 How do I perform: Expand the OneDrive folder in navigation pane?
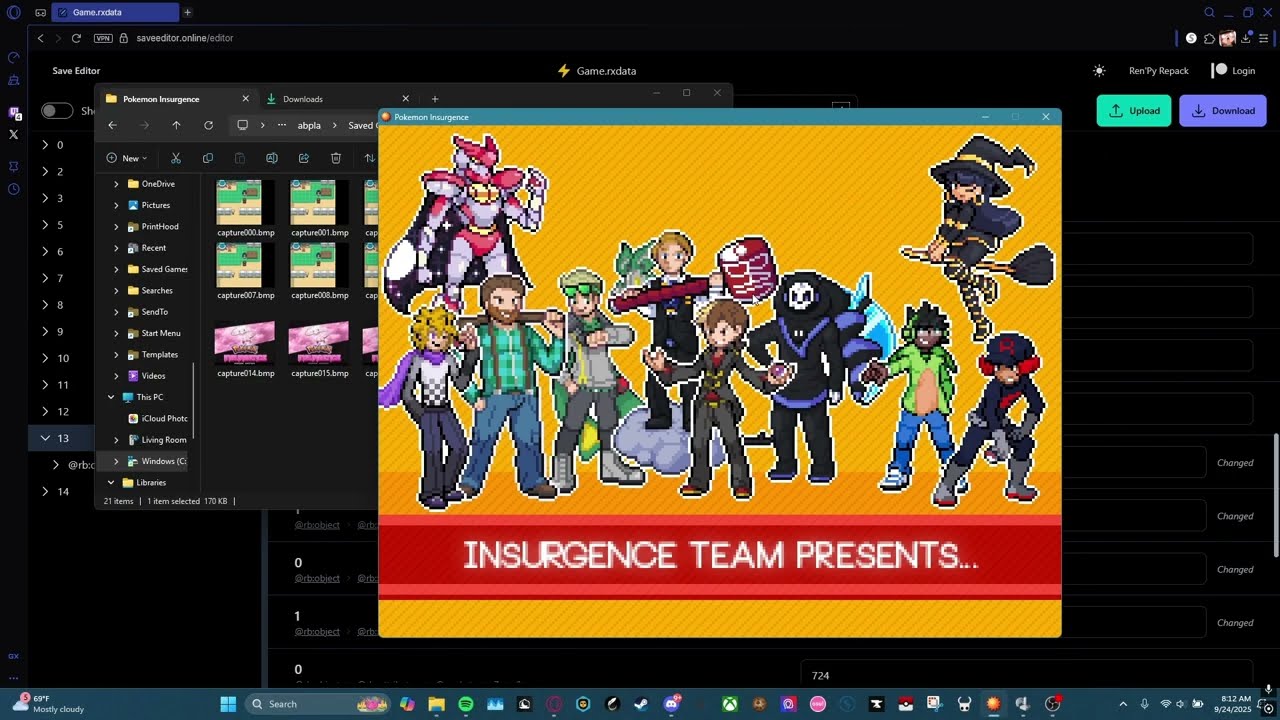click(x=116, y=184)
